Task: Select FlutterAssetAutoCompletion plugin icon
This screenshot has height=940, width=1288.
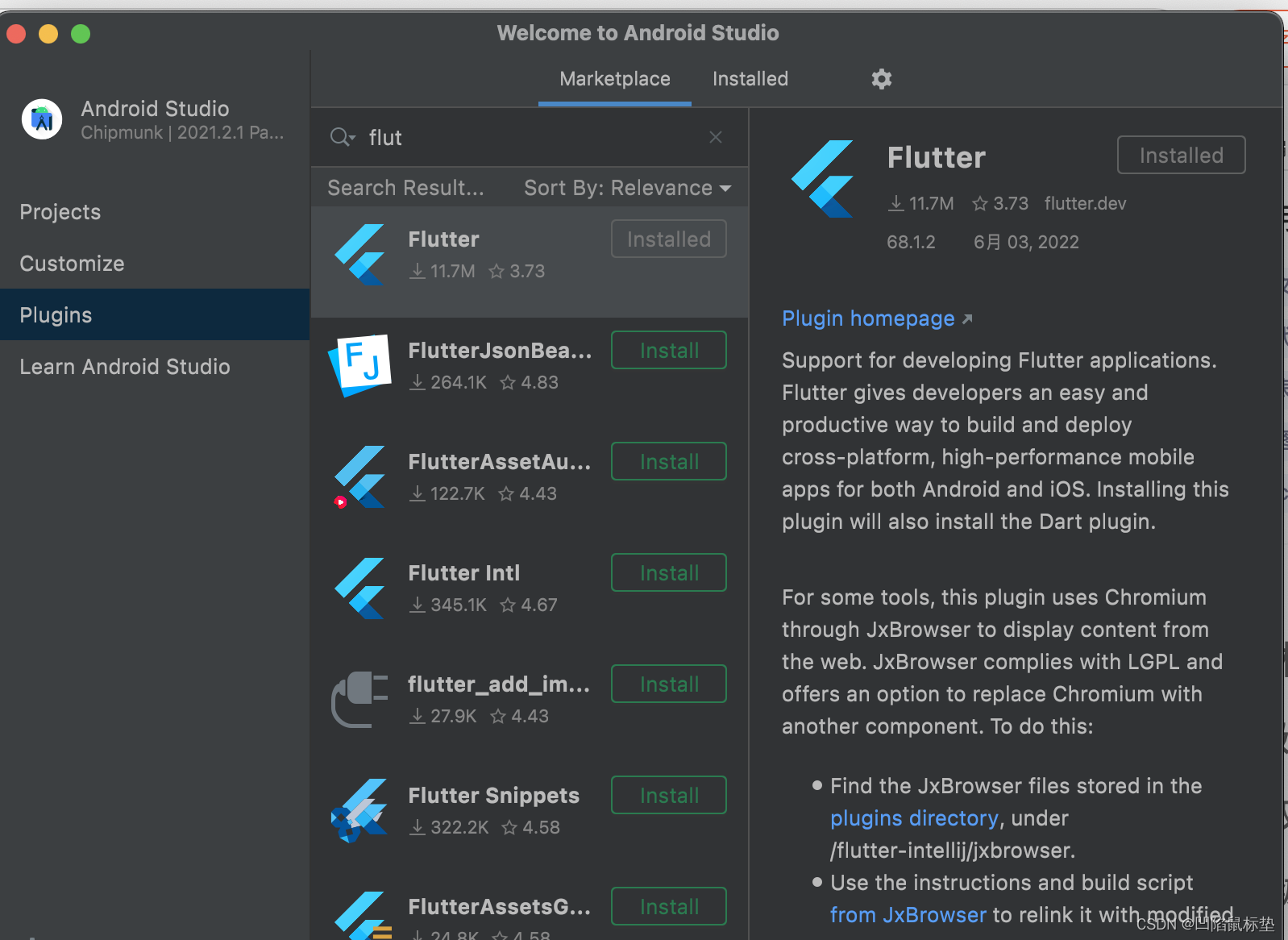Action: tap(360, 476)
